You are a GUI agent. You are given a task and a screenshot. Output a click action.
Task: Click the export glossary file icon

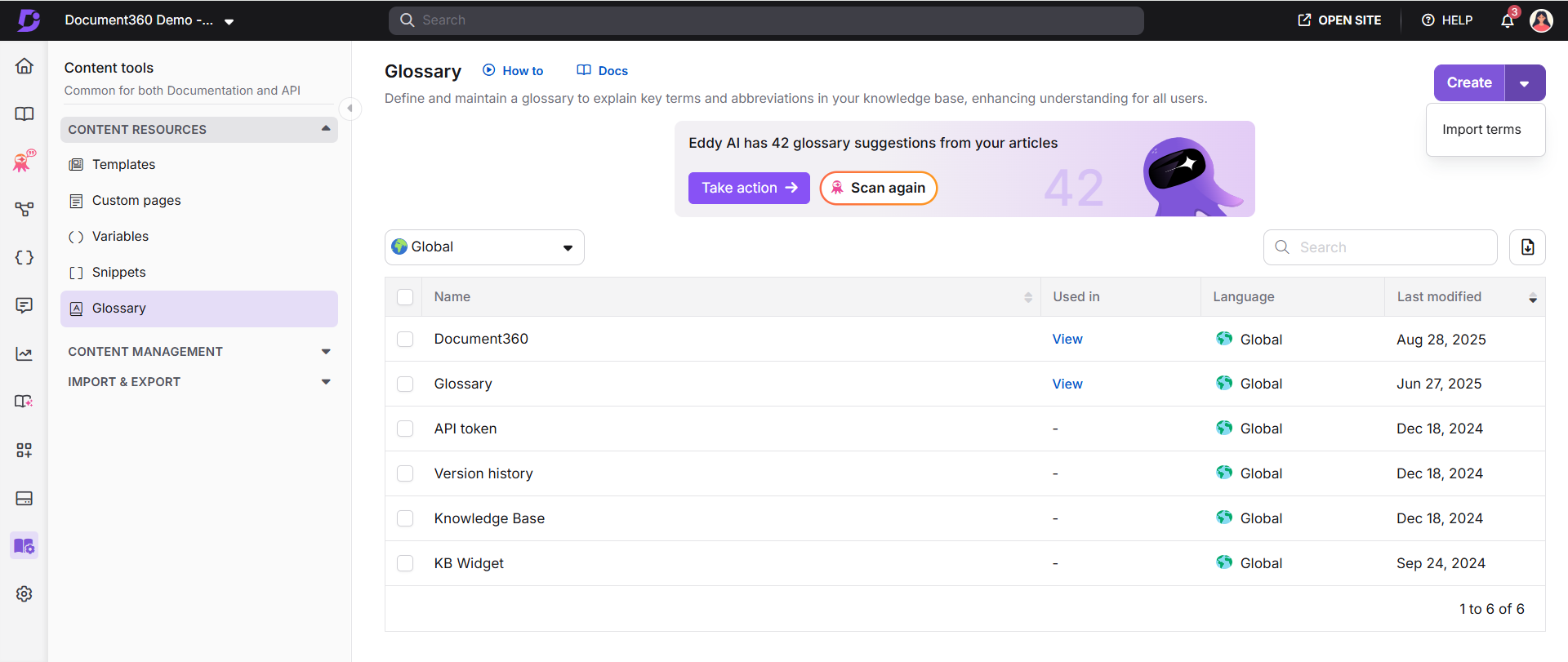(x=1527, y=247)
